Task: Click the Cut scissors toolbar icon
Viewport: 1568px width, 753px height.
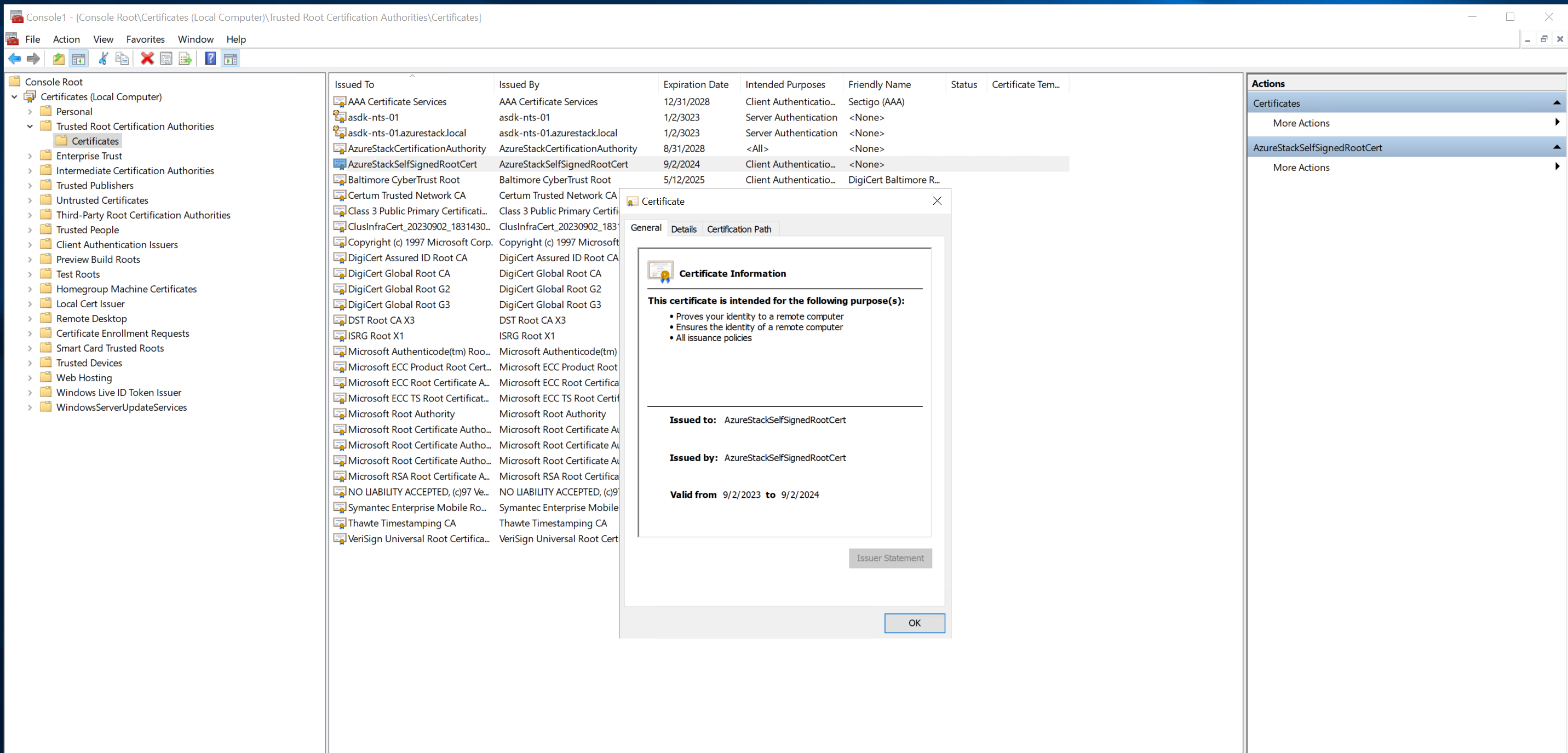Action: click(x=103, y=59)
